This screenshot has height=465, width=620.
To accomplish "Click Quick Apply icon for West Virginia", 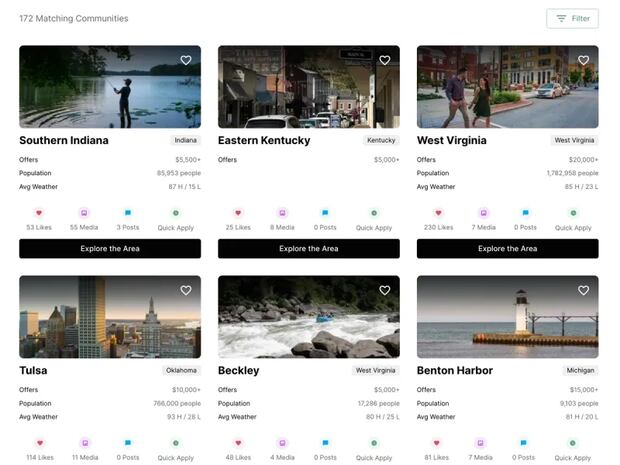I will tap(573, 213).
